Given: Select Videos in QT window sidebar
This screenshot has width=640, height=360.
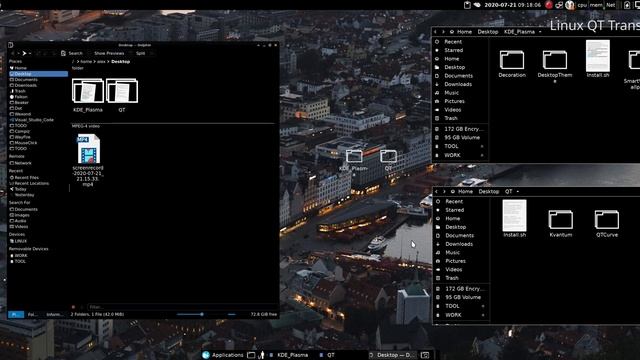Looking at the screenshot, I should tap(453, 269).
